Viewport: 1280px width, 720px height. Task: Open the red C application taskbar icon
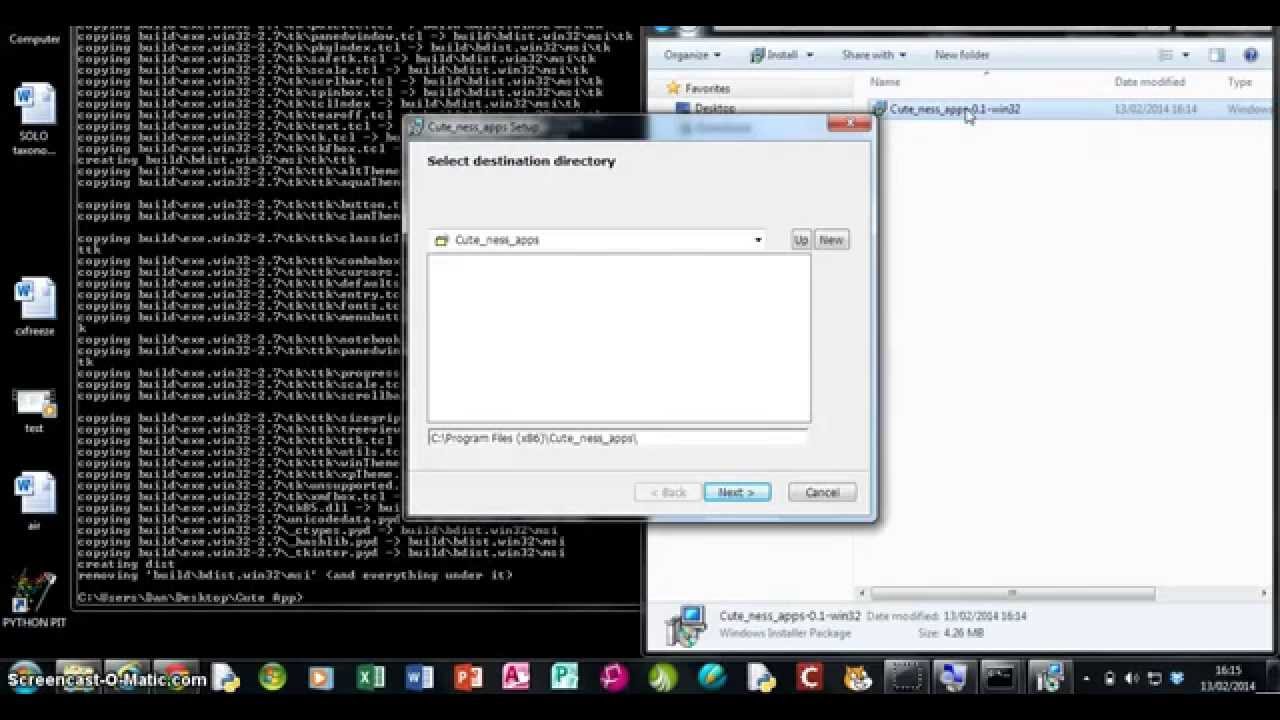click(808, 678)
